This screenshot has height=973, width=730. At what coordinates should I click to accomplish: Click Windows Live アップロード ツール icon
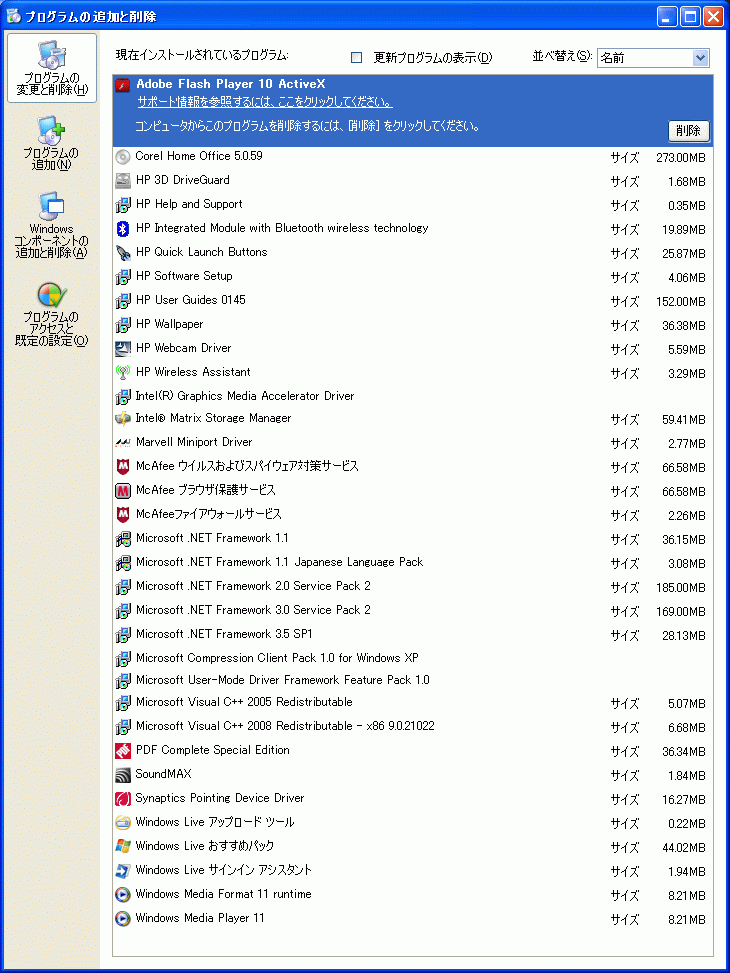pos(123,823)
